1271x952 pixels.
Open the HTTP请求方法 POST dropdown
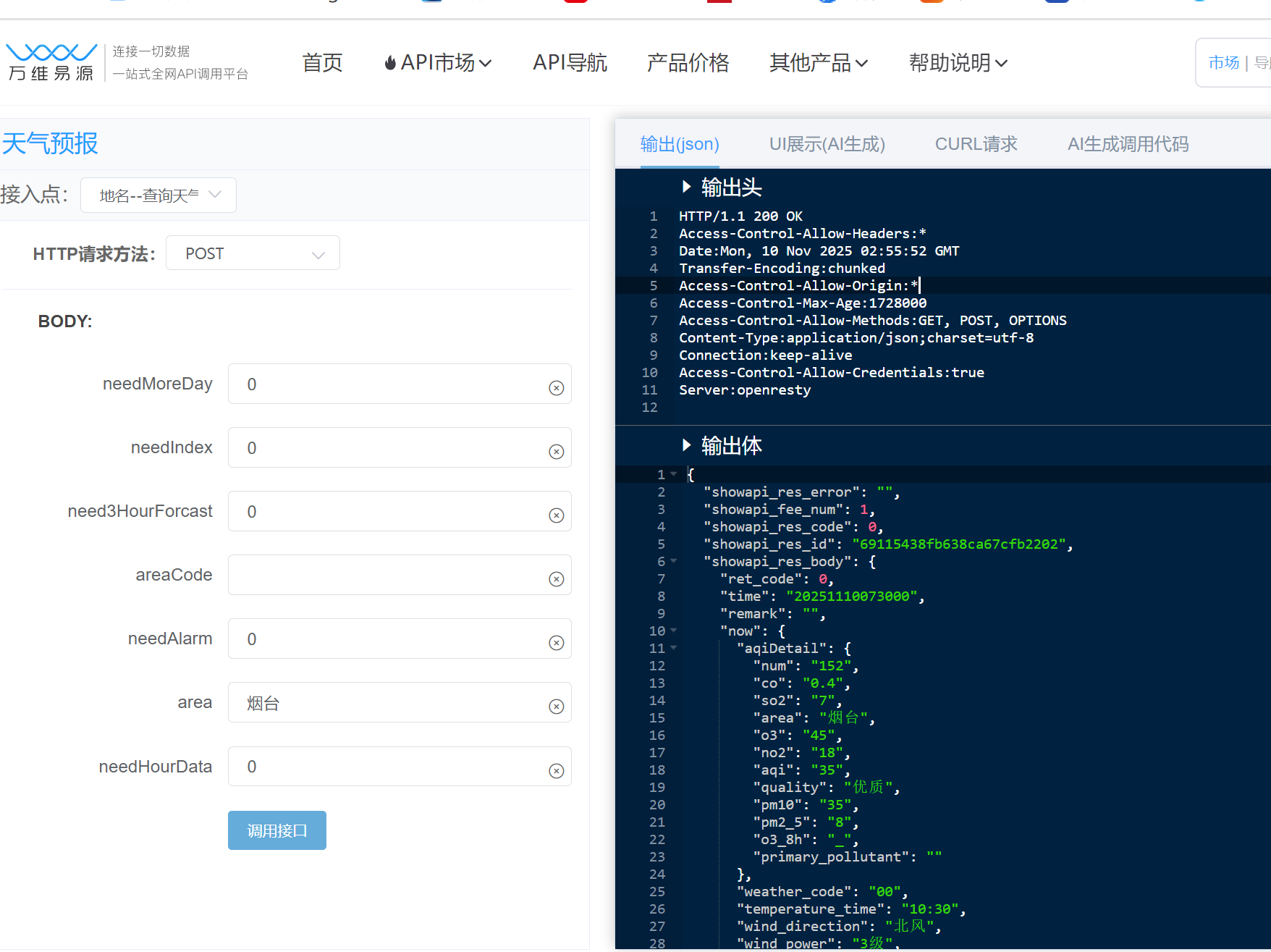[253, 253]
